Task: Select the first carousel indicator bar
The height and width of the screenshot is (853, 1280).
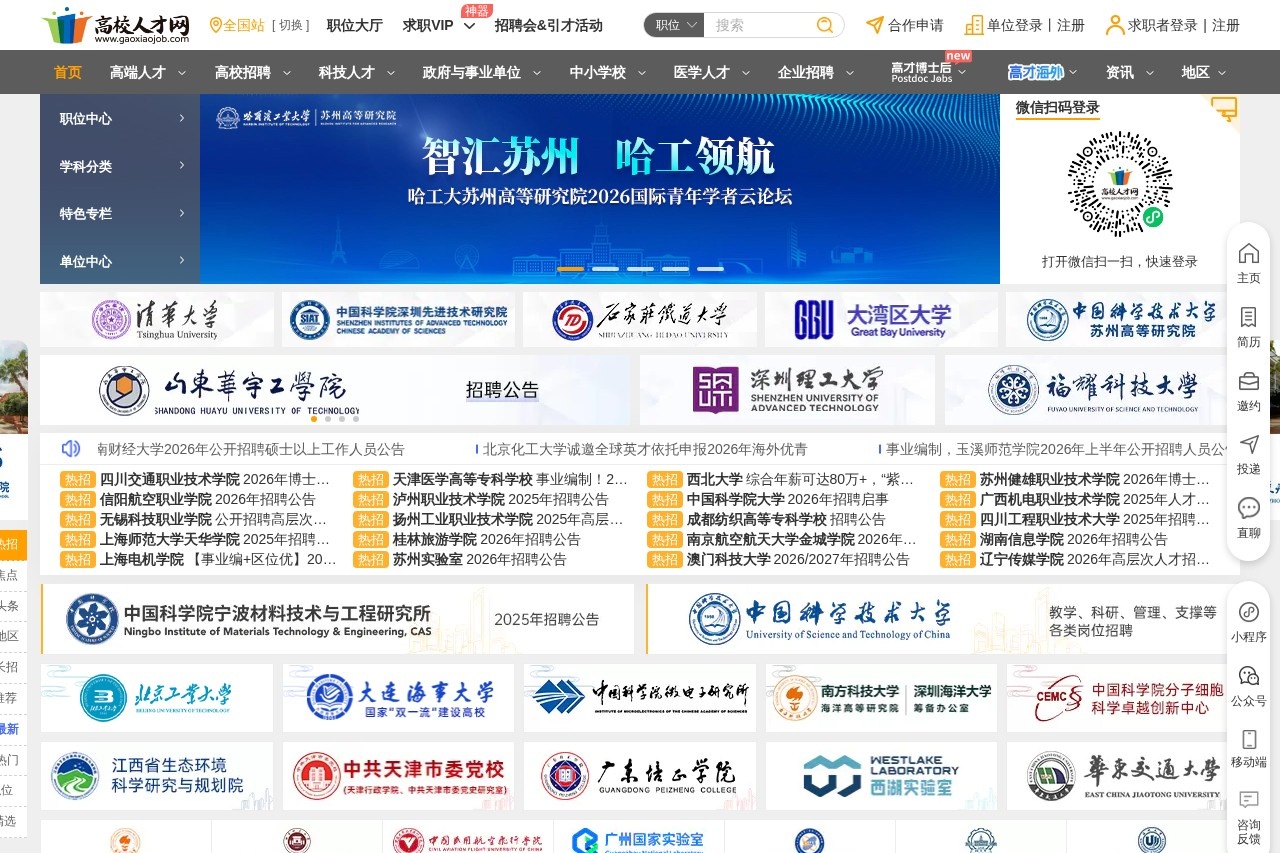Action: pos(570,269)
